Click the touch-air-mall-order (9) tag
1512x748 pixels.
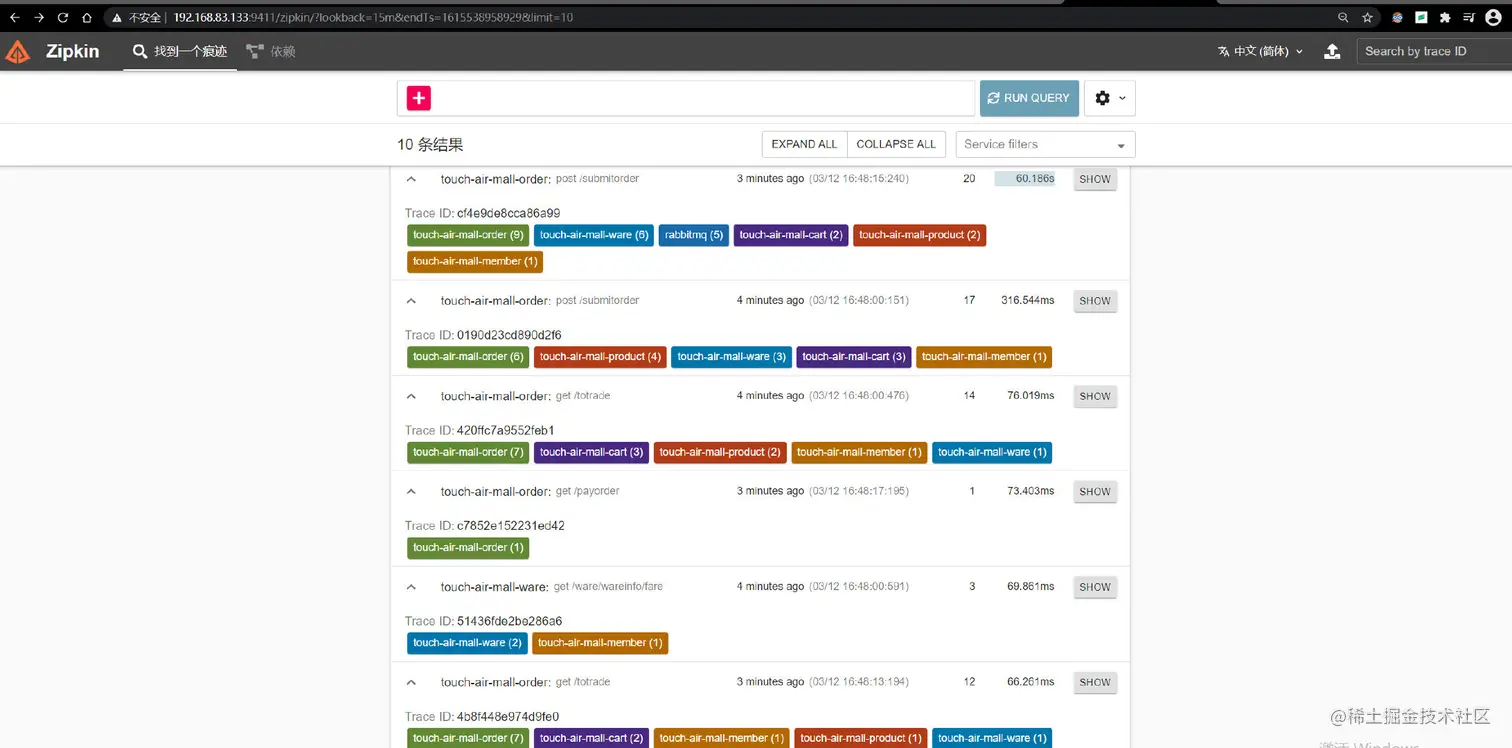click(468, 235)
